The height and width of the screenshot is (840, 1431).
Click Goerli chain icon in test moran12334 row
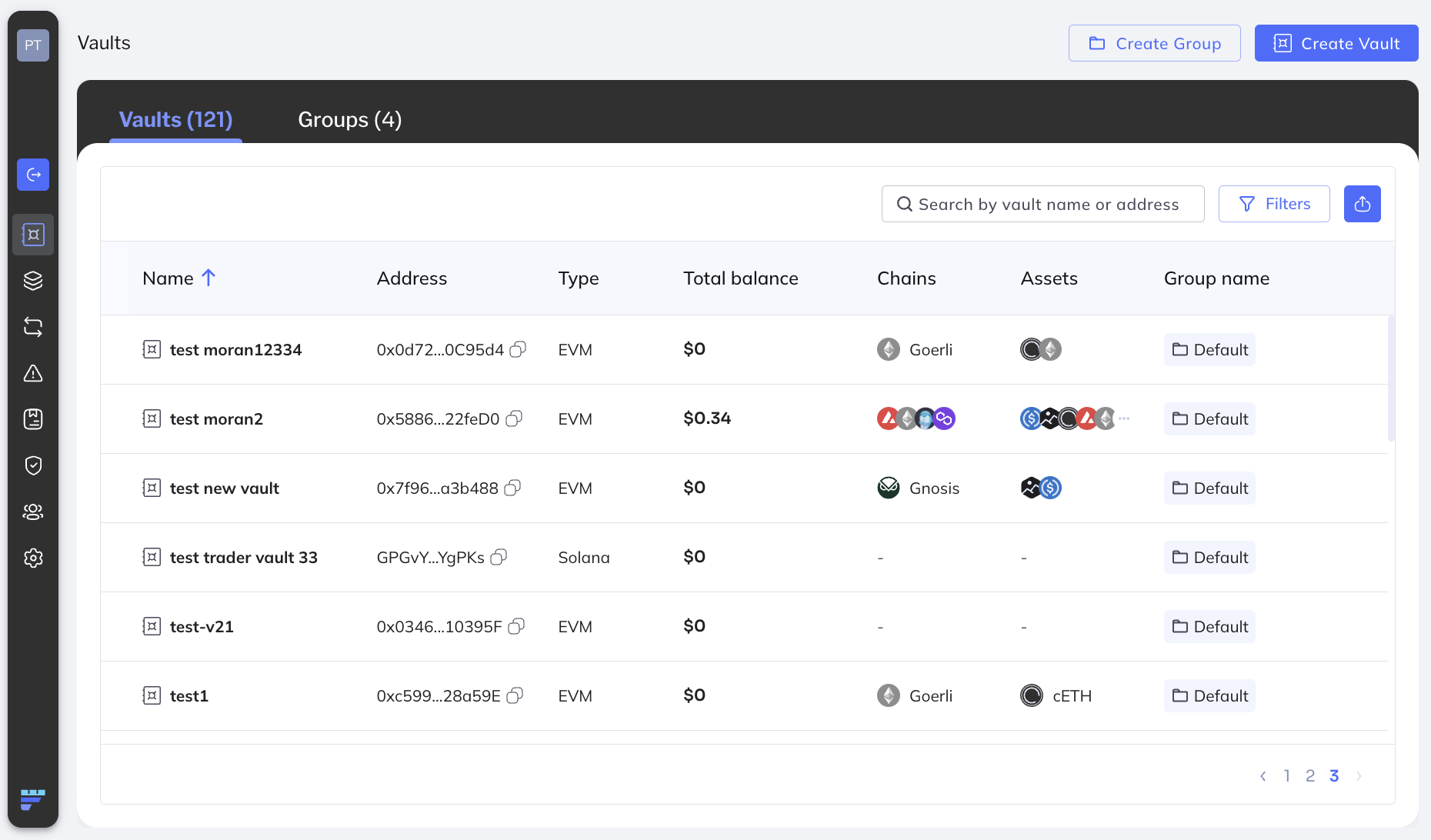tap(889, 349)
